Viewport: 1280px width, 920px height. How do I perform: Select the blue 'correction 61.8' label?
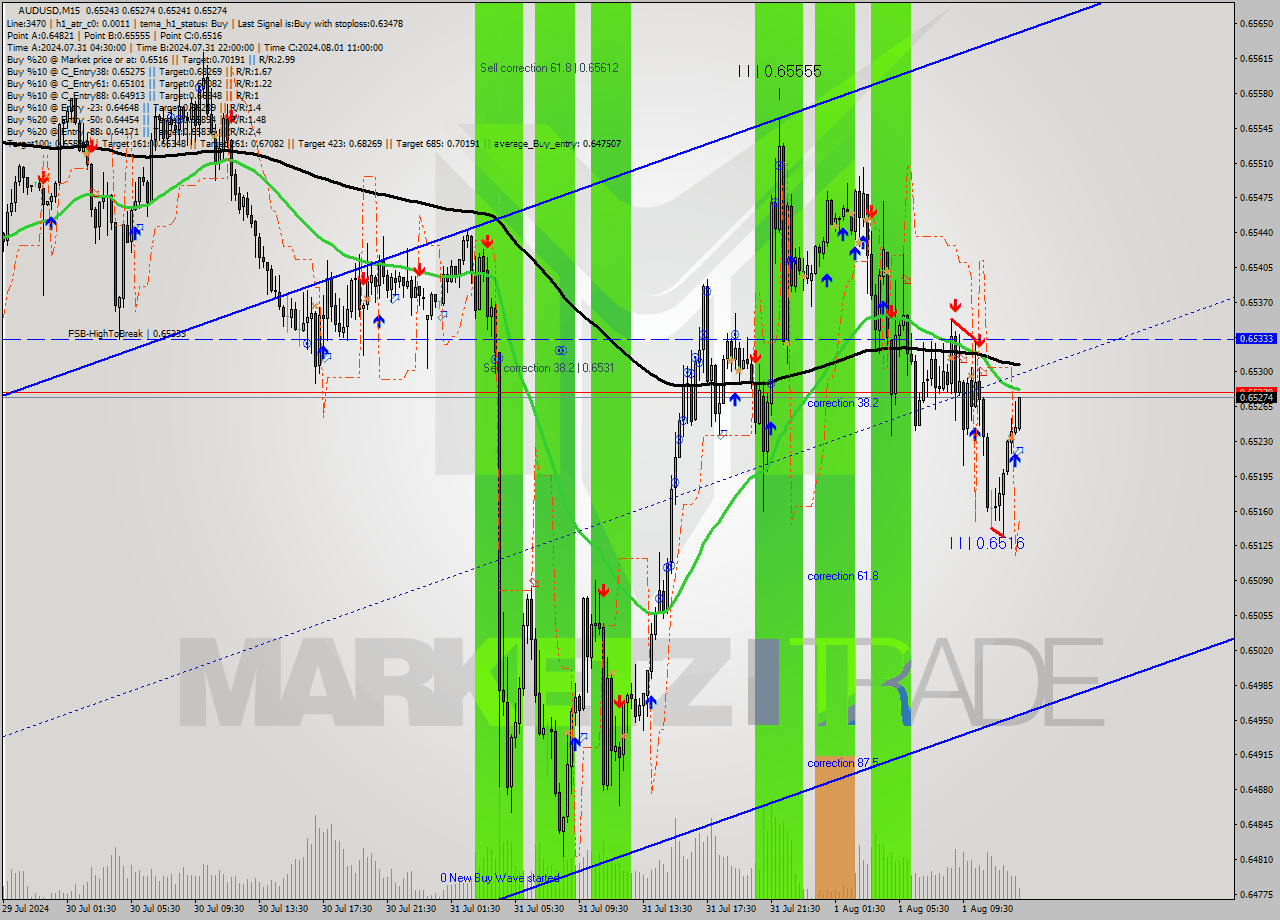pyautogui.click(x=843, y=576)
